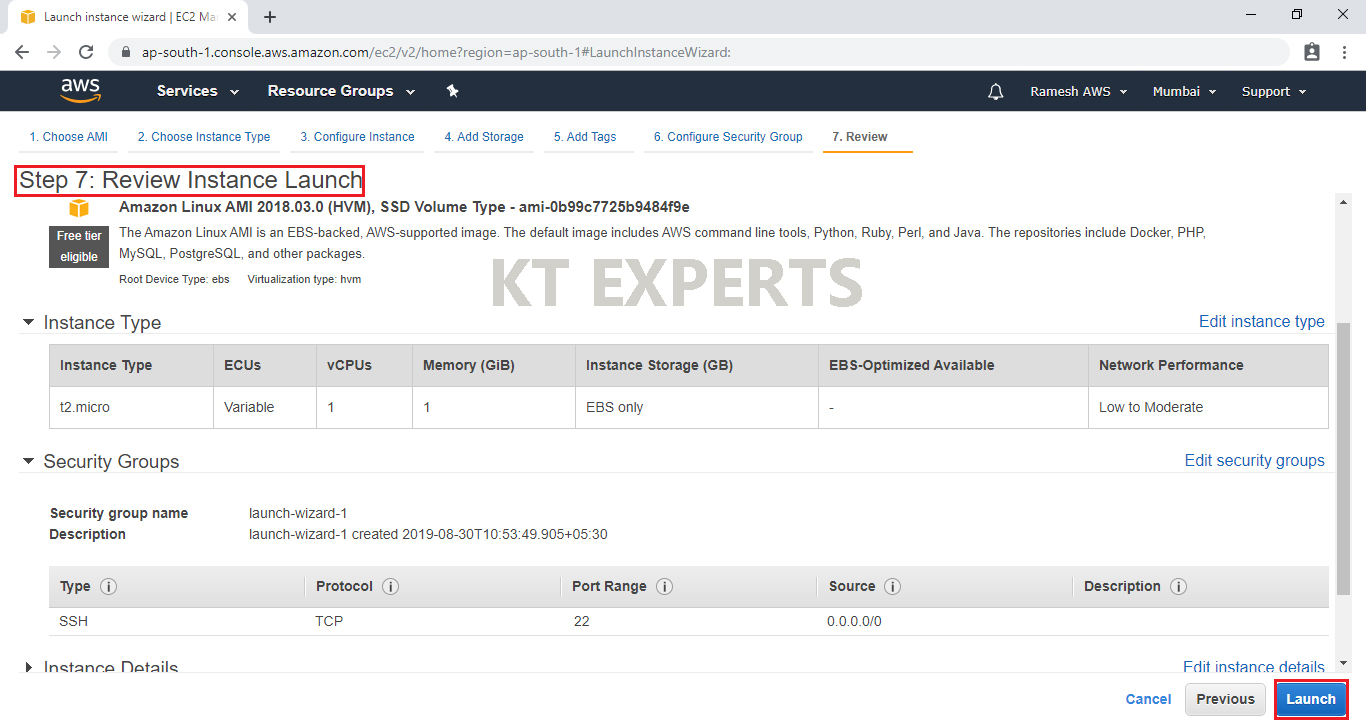This screenshot has height=725, width=1366.
Task: Go to step 4. Add Storage
Action: [484, 137]
